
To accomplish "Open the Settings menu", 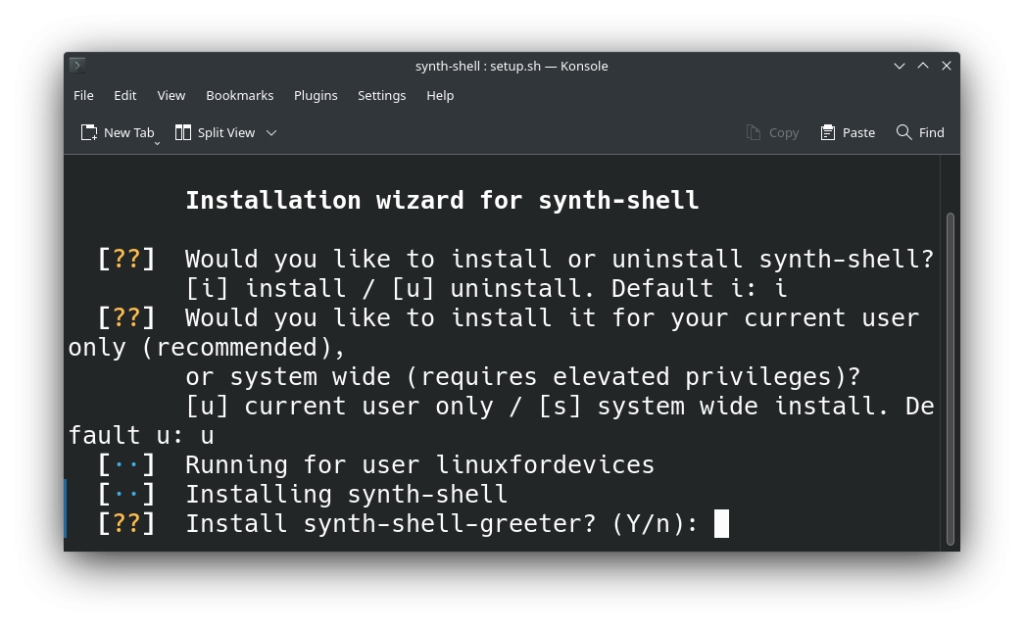I will pos(381,95).
